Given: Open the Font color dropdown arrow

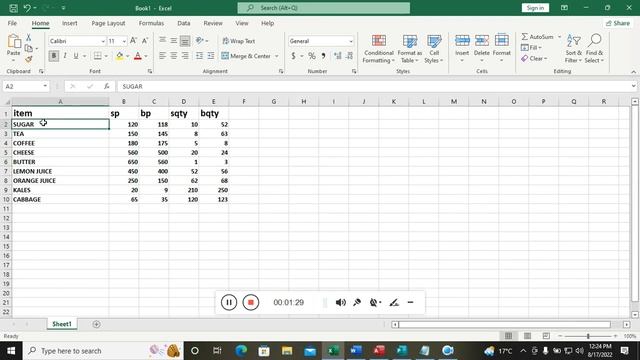Looking at the screenshot, I should tap(146, 56).
